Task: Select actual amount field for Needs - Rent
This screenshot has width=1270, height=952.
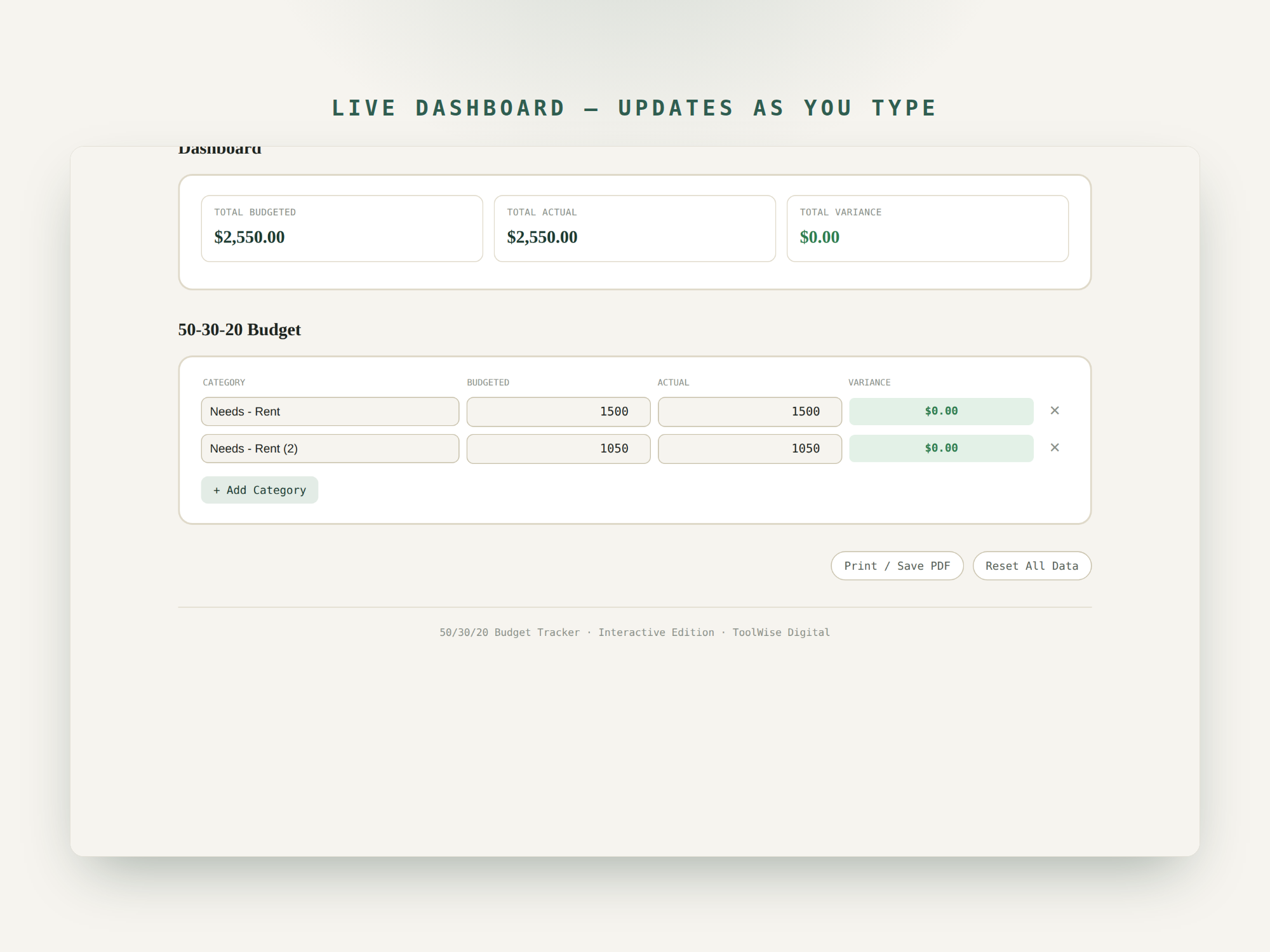Action: coord(750,411)
